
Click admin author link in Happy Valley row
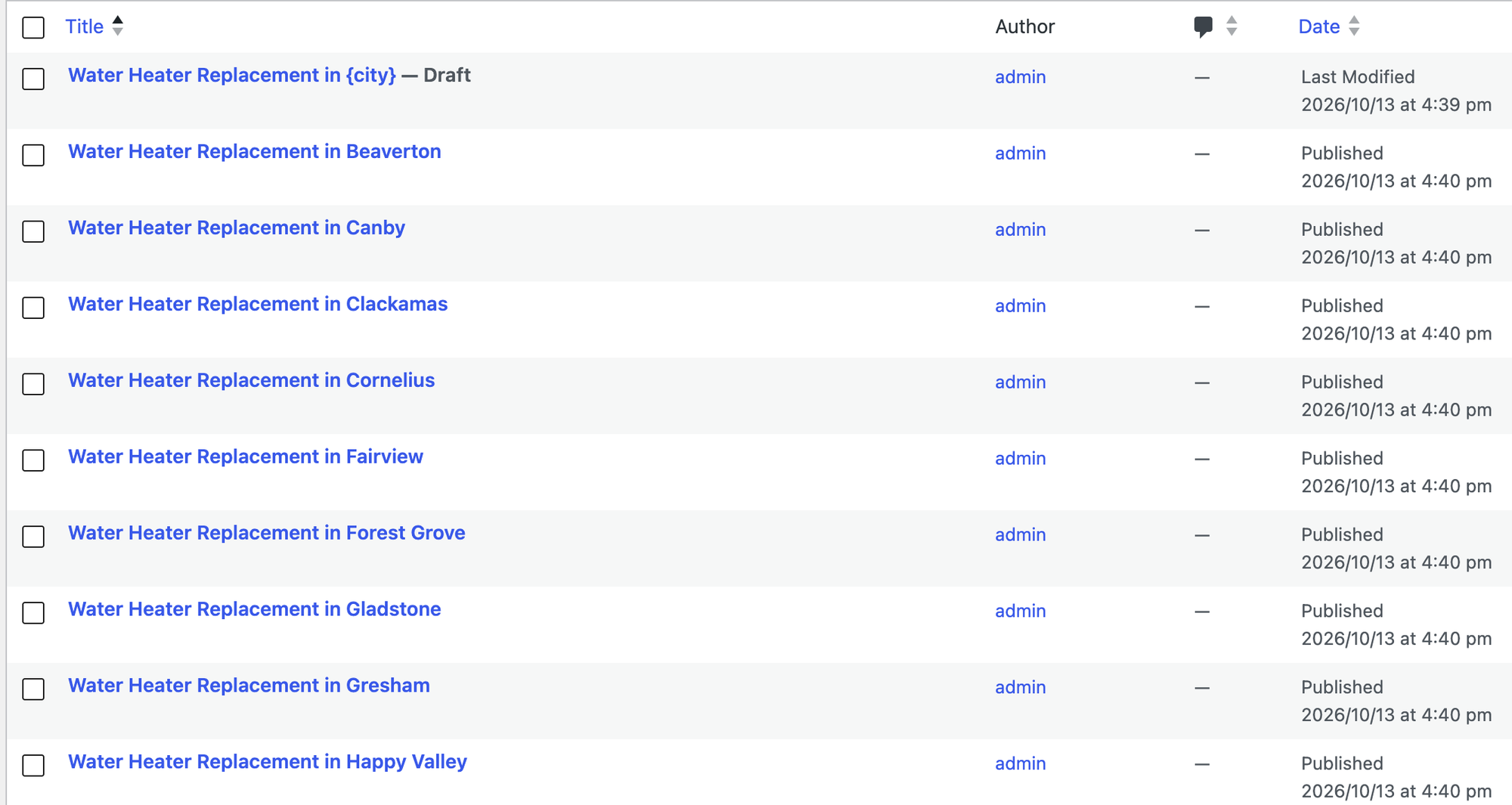(x=1020, y=764)
